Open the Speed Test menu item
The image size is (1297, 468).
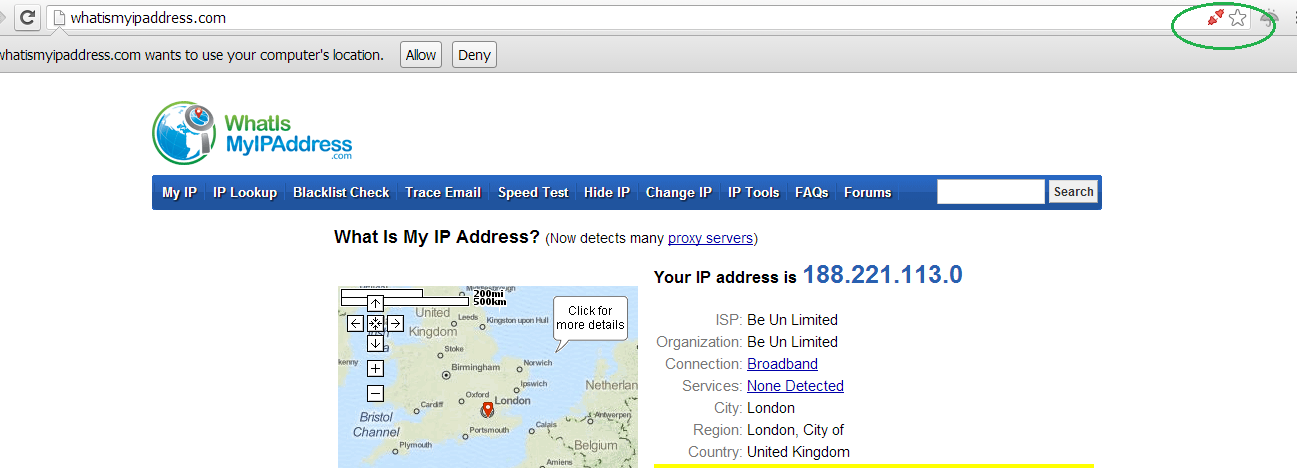click(x=533, y=192)
